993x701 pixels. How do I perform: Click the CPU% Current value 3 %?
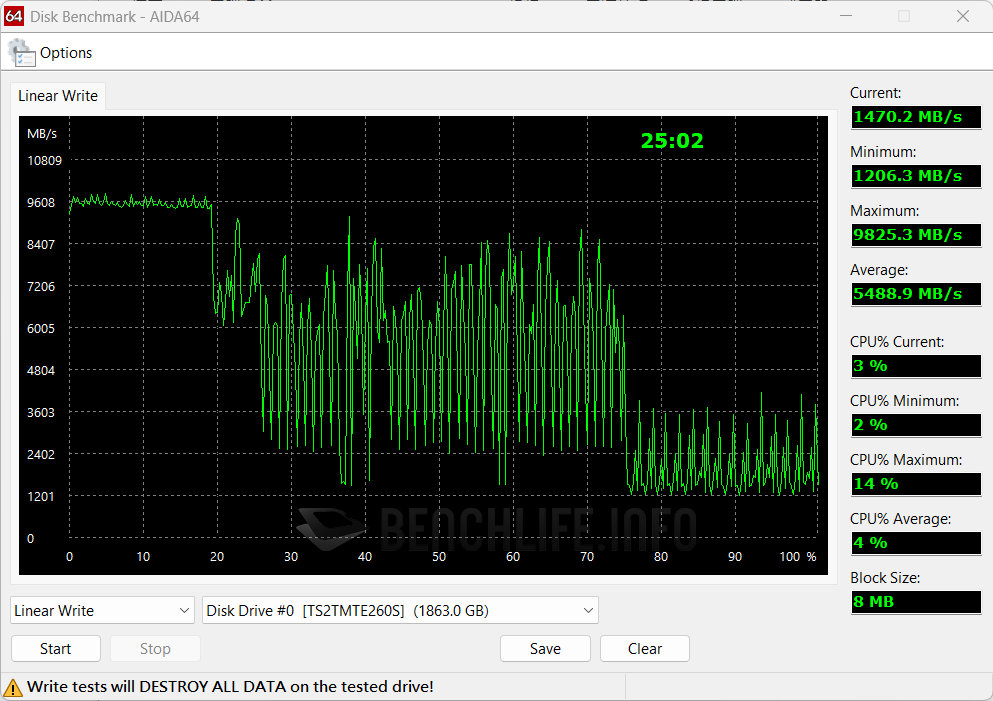[916, 366]
